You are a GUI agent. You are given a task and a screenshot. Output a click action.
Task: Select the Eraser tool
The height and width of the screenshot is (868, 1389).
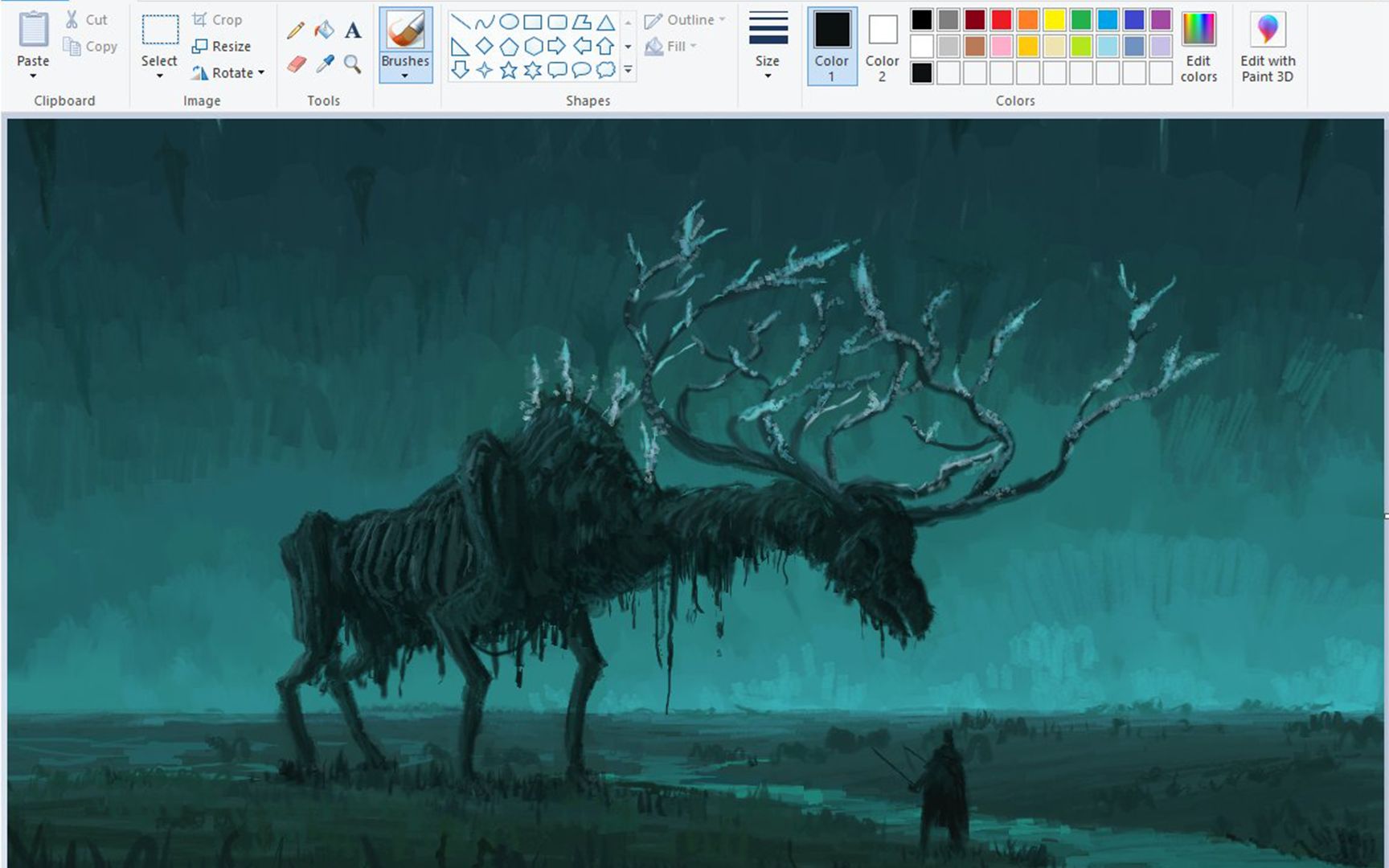coord(296,63)
